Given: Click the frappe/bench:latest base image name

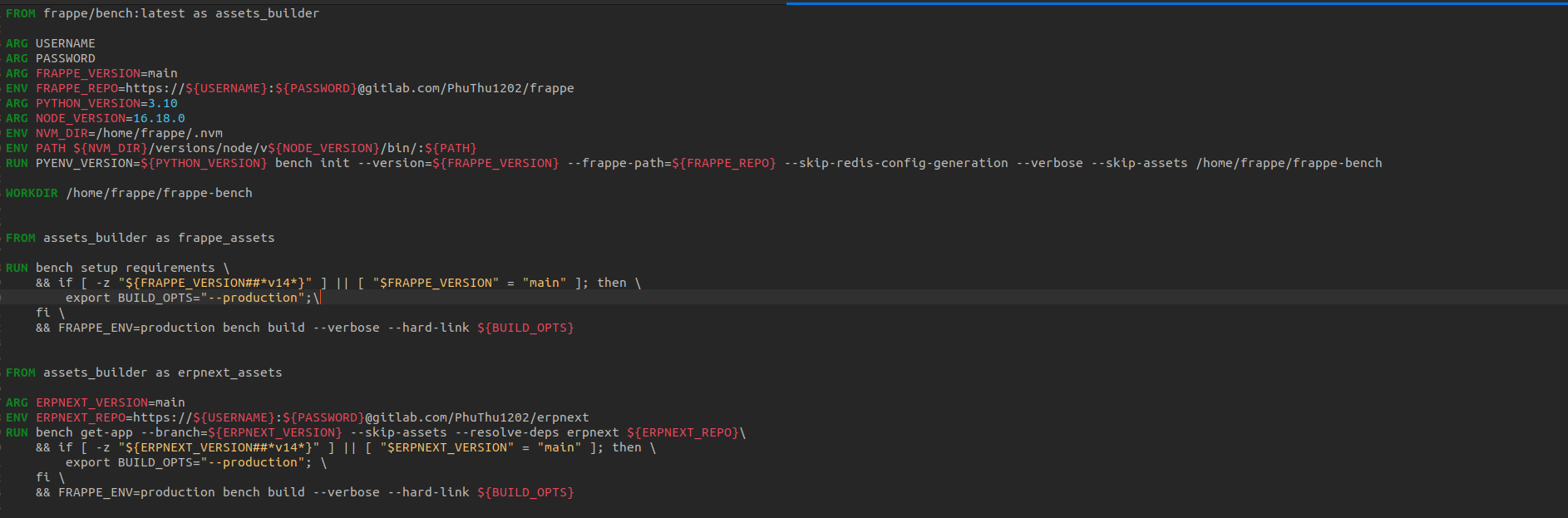Looking at the screenshot, I should click(114, 13).
